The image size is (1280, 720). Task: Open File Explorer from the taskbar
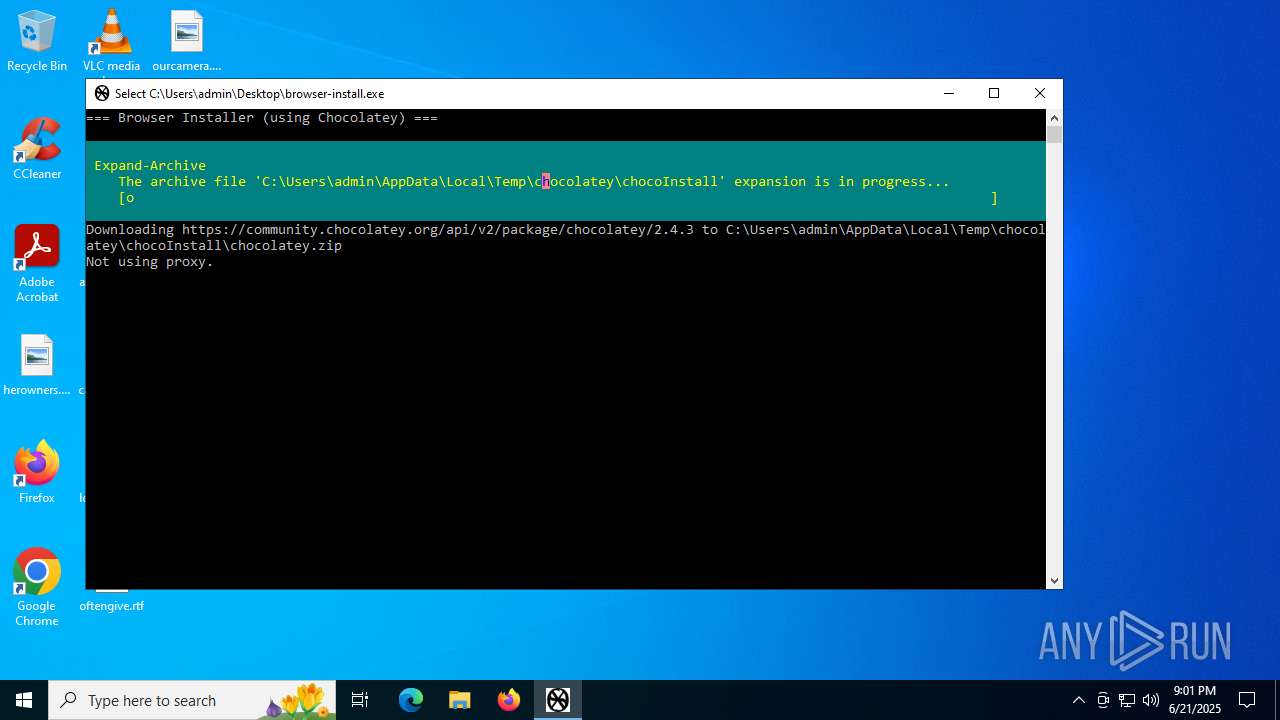(460, 700)
